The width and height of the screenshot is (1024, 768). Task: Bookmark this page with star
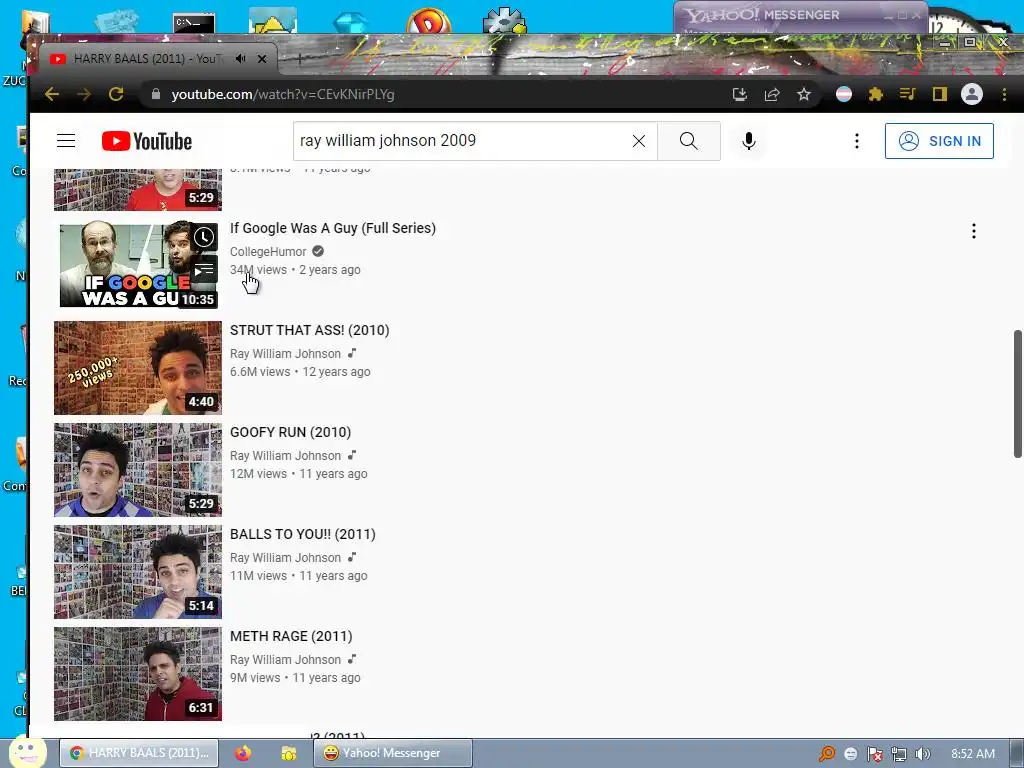click(x=804, y=95)
